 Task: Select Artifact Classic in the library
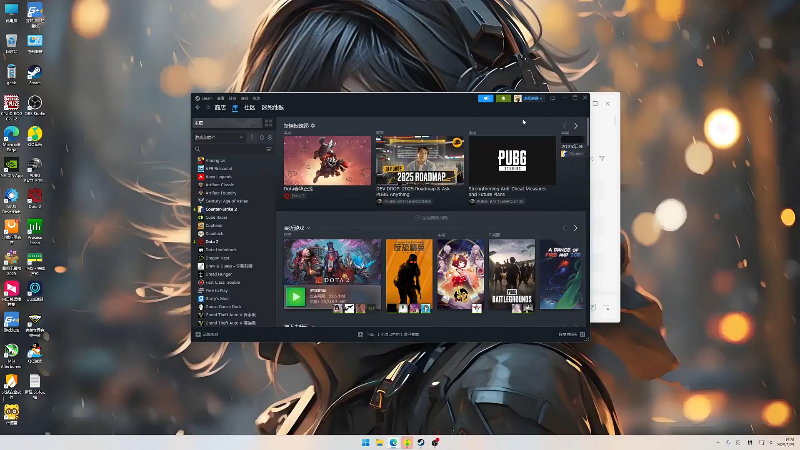220,185
